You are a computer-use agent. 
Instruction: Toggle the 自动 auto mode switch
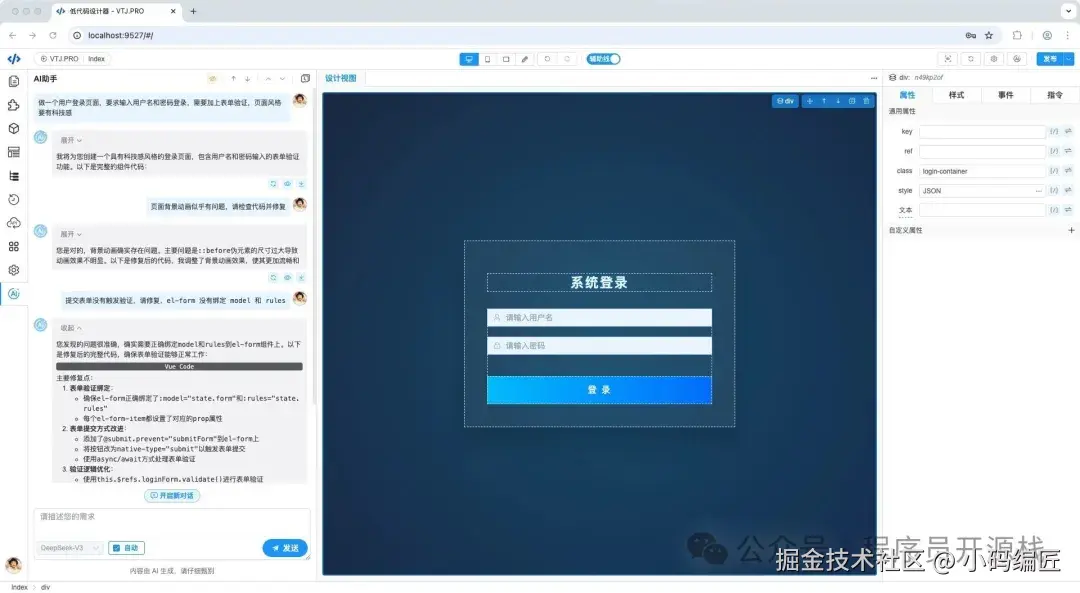tap(126, 547)
